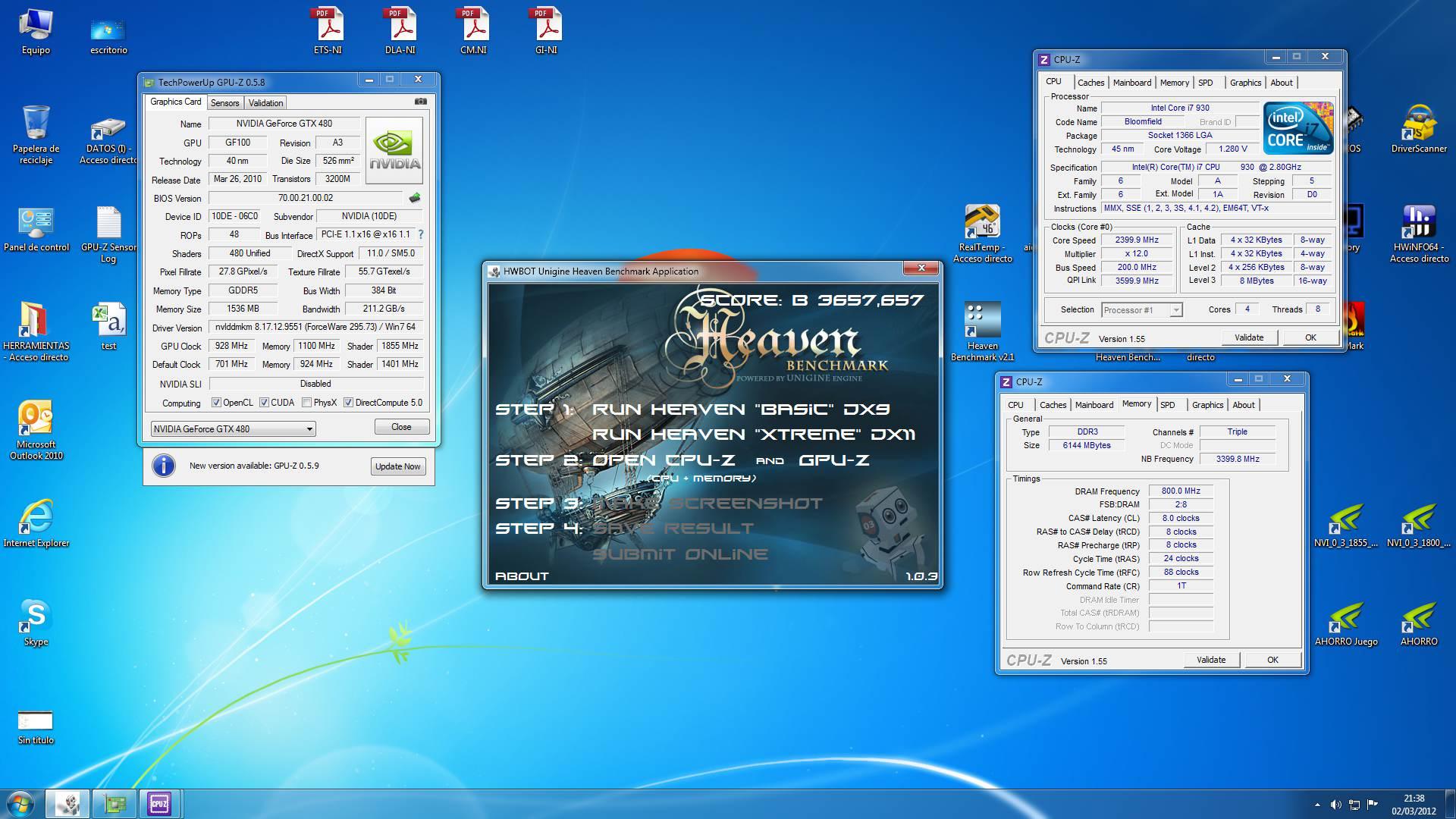Click ABOUT in Heaven benchmark window
Viewport: 1456px width, 819px height.
(x=522, y=576)
